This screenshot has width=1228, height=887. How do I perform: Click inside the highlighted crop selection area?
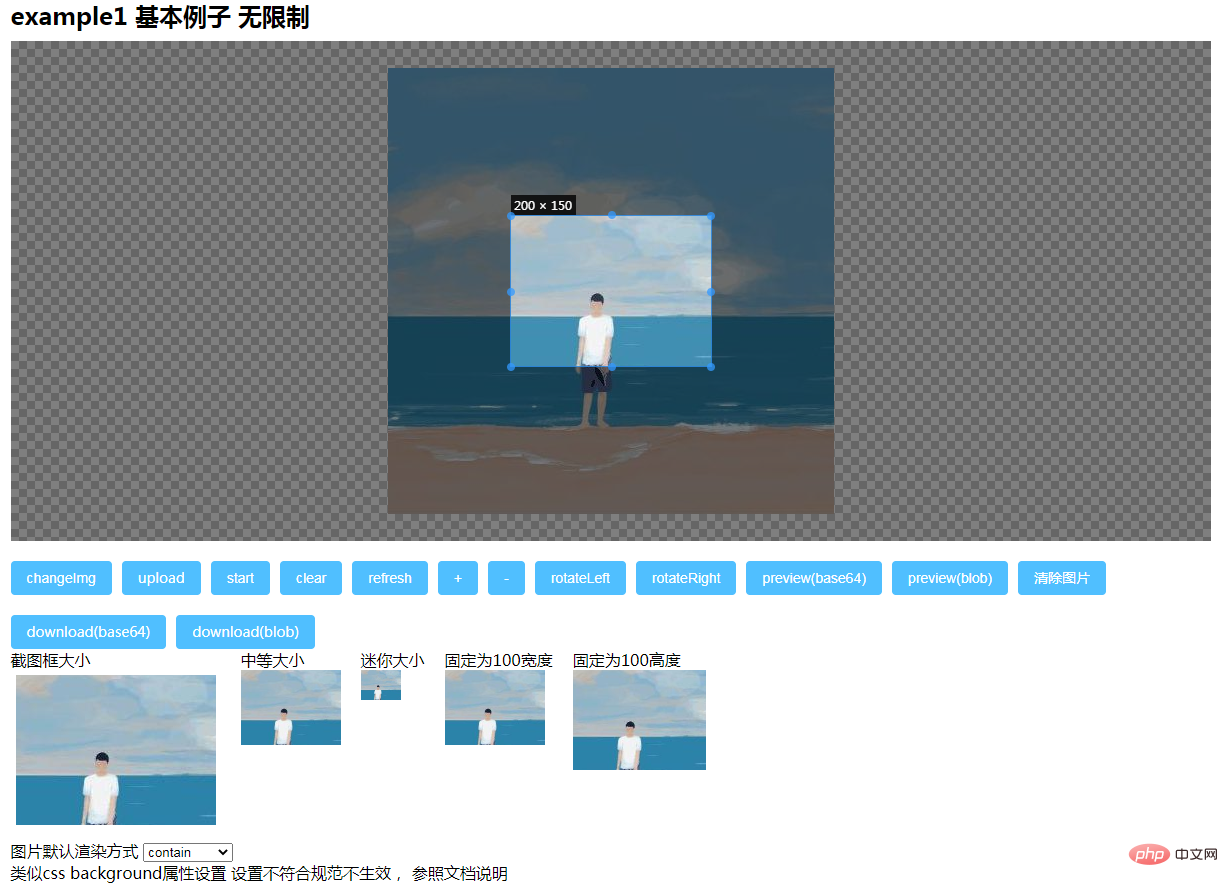coord(611,291)
